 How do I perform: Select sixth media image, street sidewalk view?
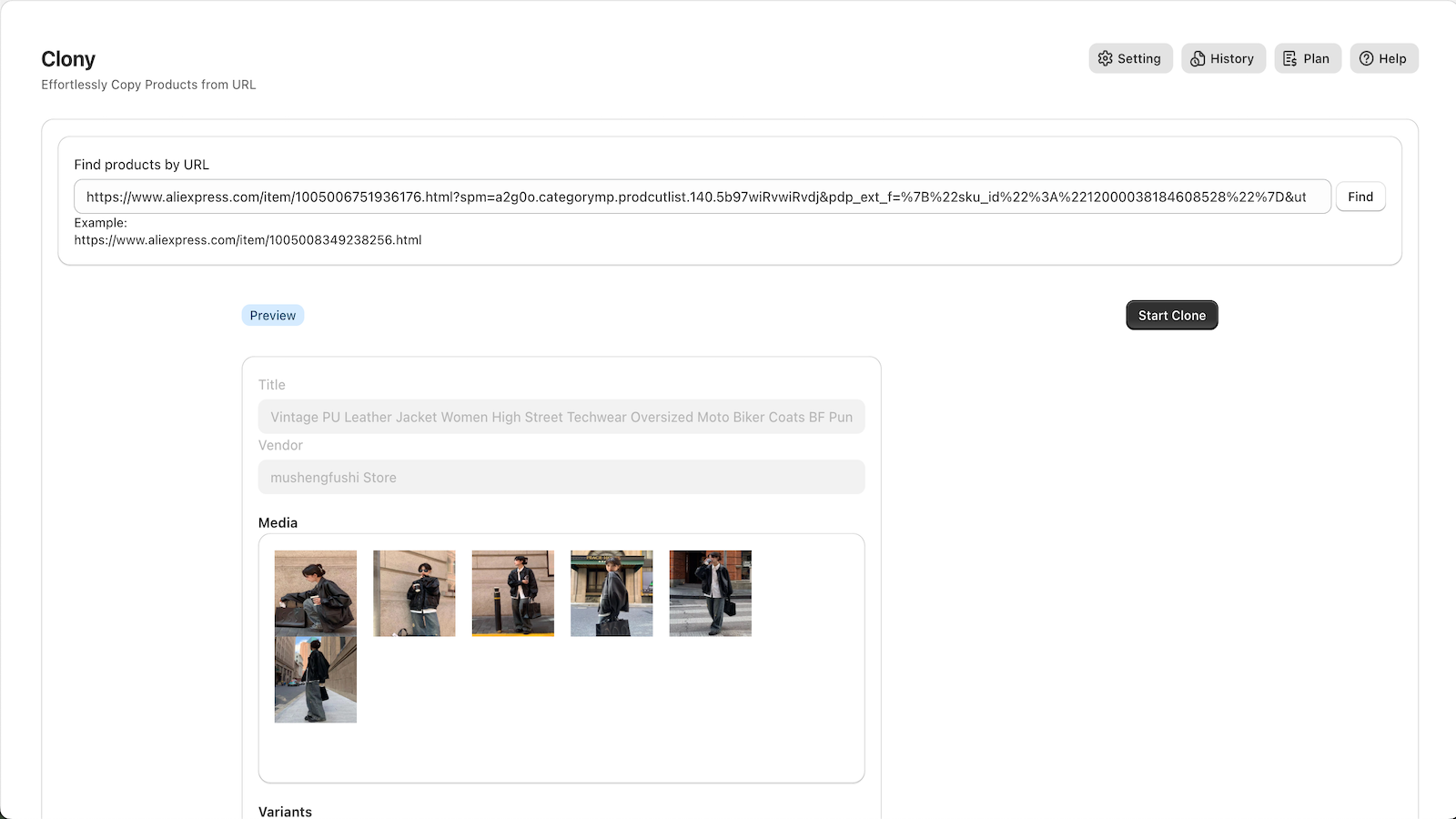coord(316,680)
